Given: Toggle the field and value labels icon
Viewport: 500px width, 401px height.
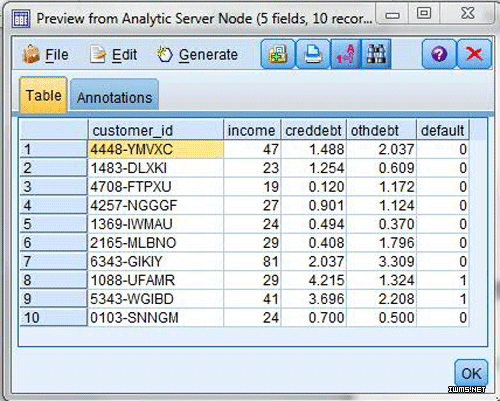Looking at the screenshot, I should pyautogui.click(x=346, y=54).
